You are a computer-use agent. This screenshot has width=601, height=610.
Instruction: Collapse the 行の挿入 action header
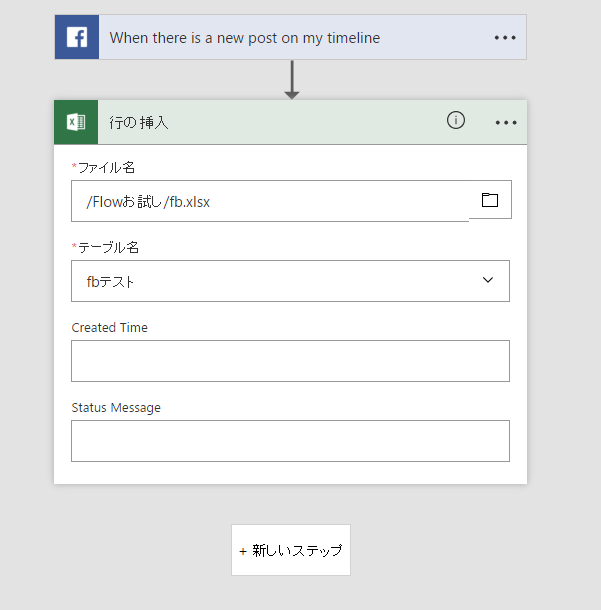coord(291,122)
